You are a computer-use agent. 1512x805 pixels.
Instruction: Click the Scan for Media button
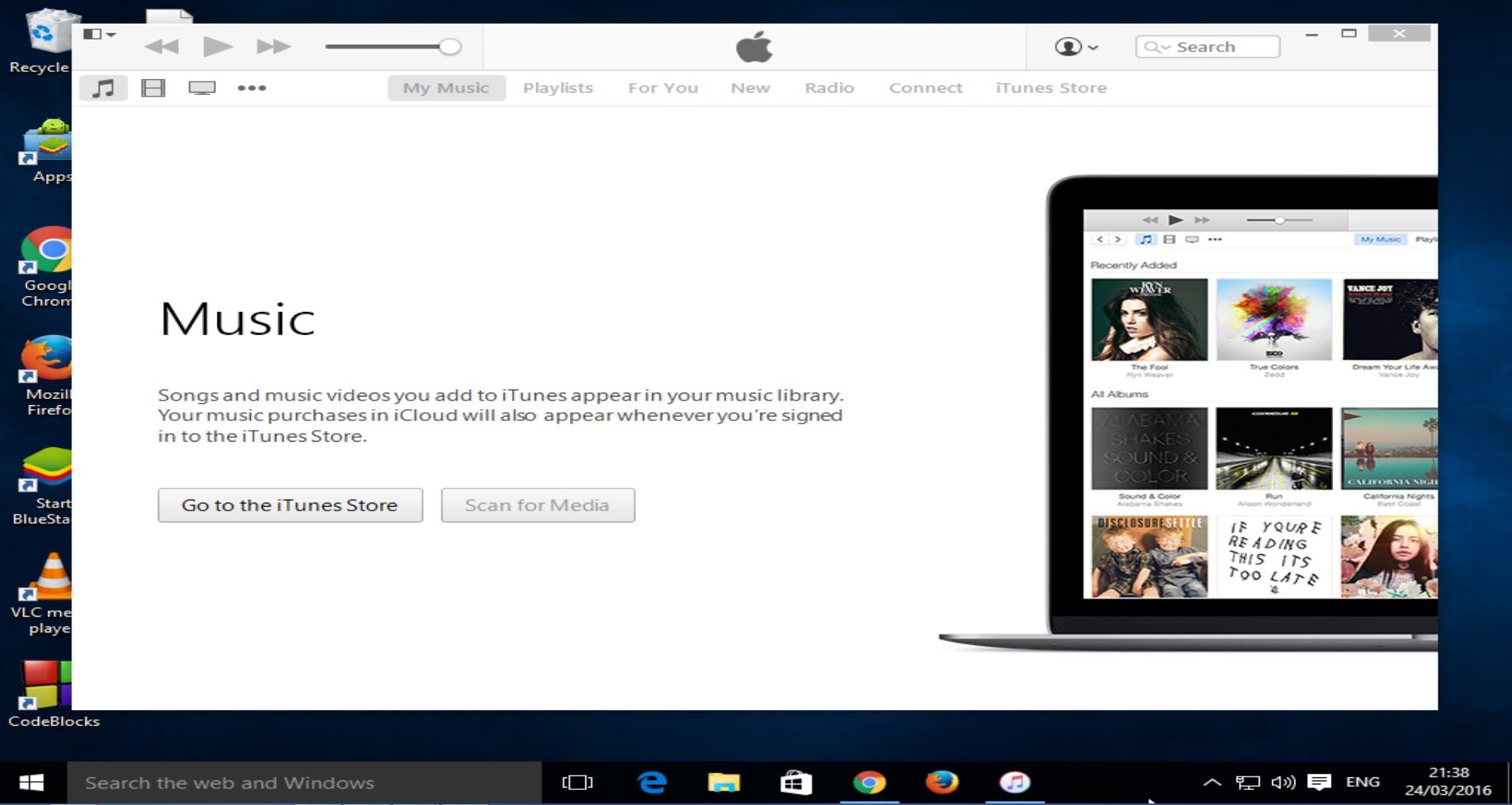point(538,505)
